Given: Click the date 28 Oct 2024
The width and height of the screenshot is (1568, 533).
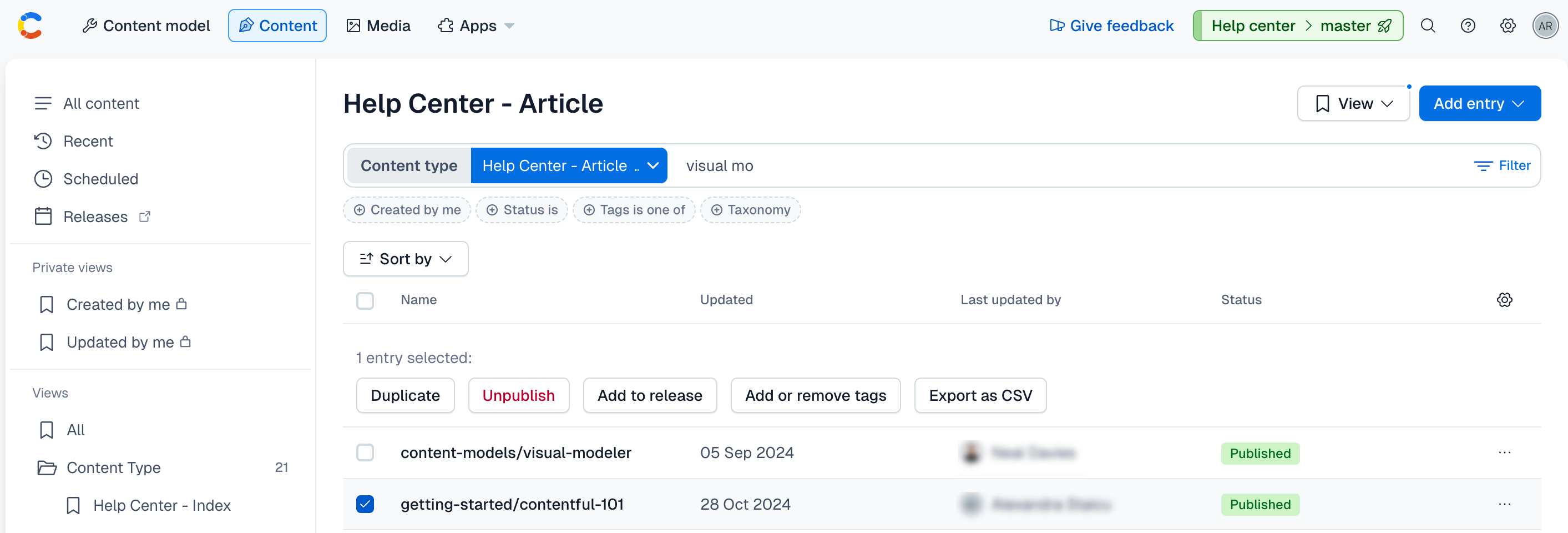Looking at the screenshot, I should 746,504.
